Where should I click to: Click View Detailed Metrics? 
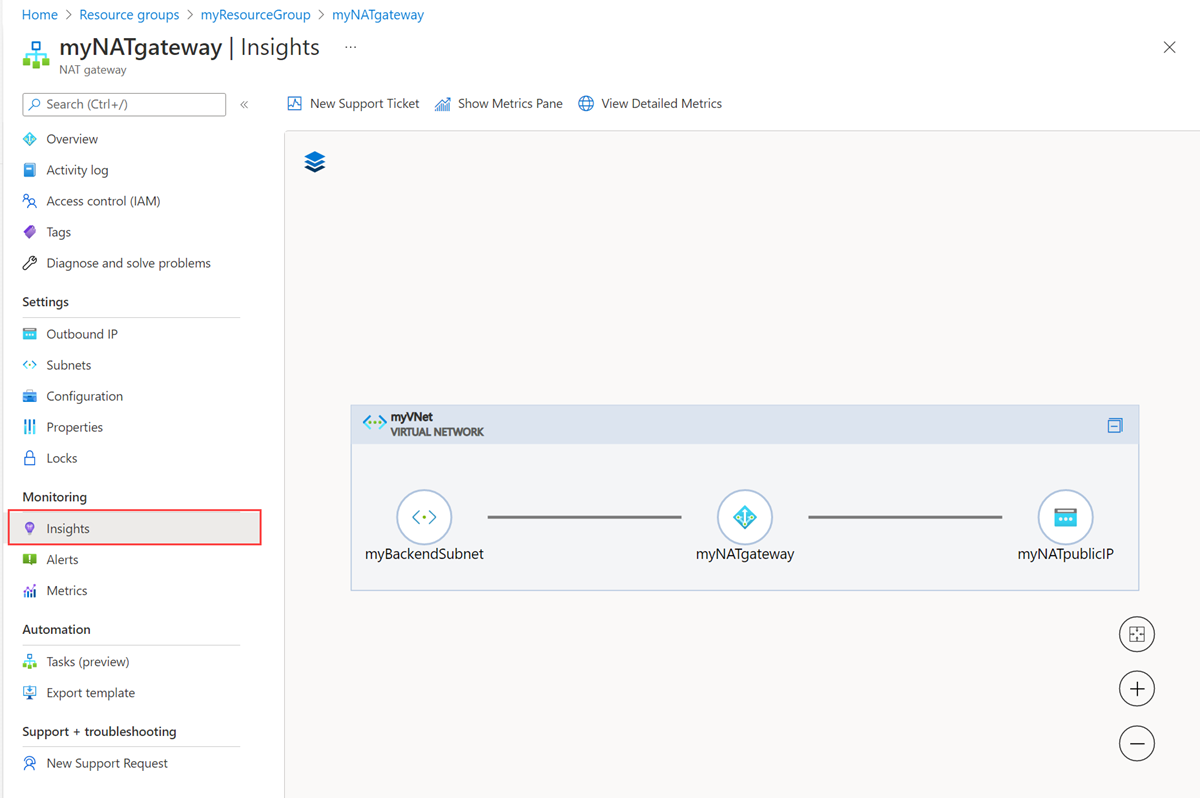[650, 103]
